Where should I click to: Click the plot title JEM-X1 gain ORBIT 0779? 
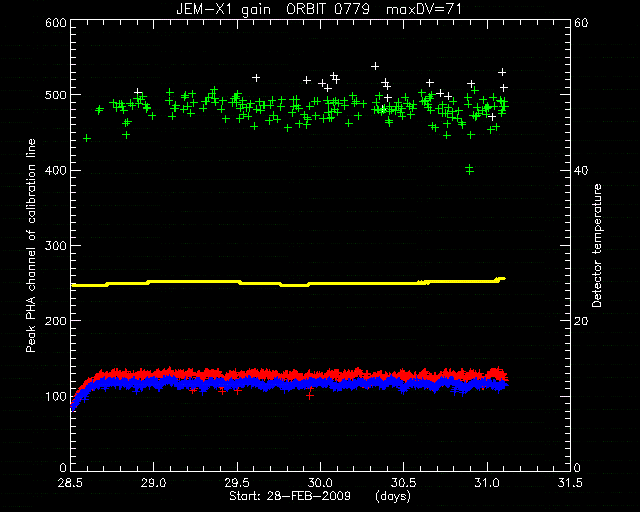point(273,9)
